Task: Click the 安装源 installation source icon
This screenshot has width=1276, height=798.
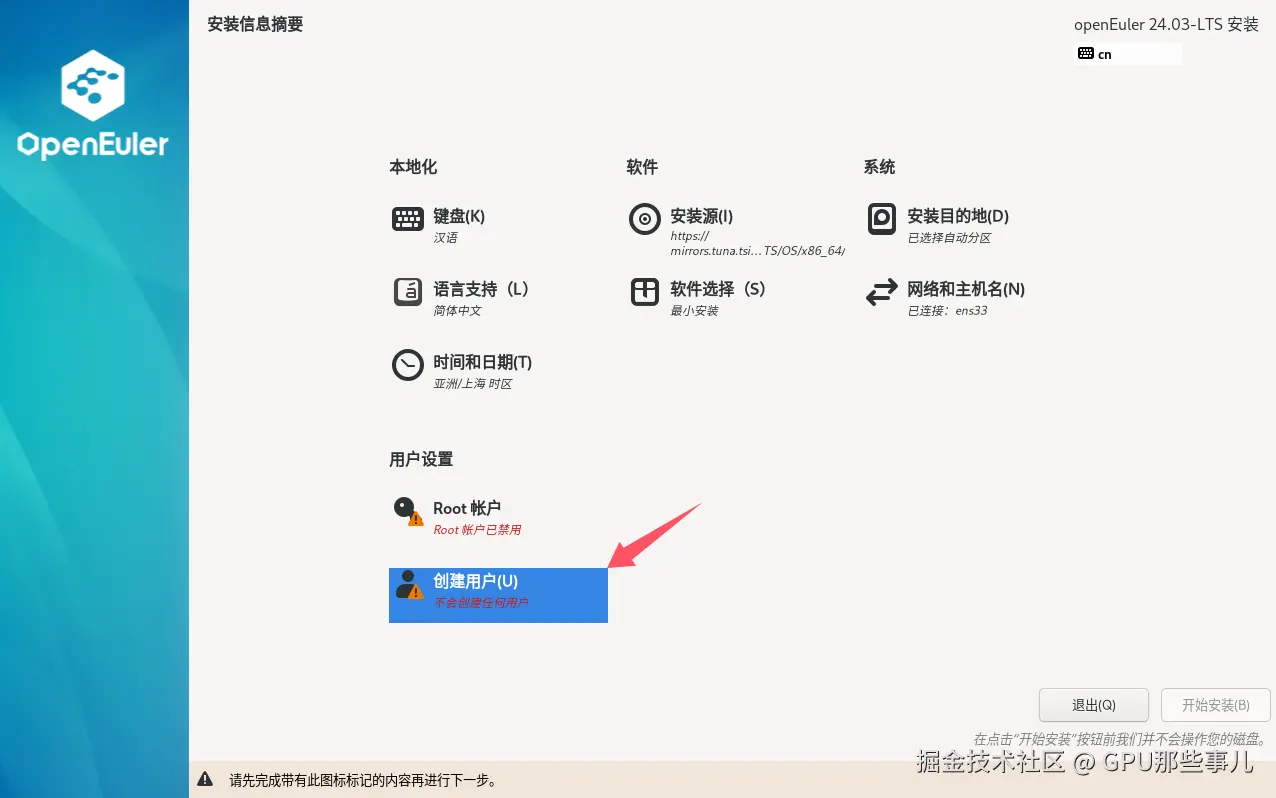Action: (644, 218)
